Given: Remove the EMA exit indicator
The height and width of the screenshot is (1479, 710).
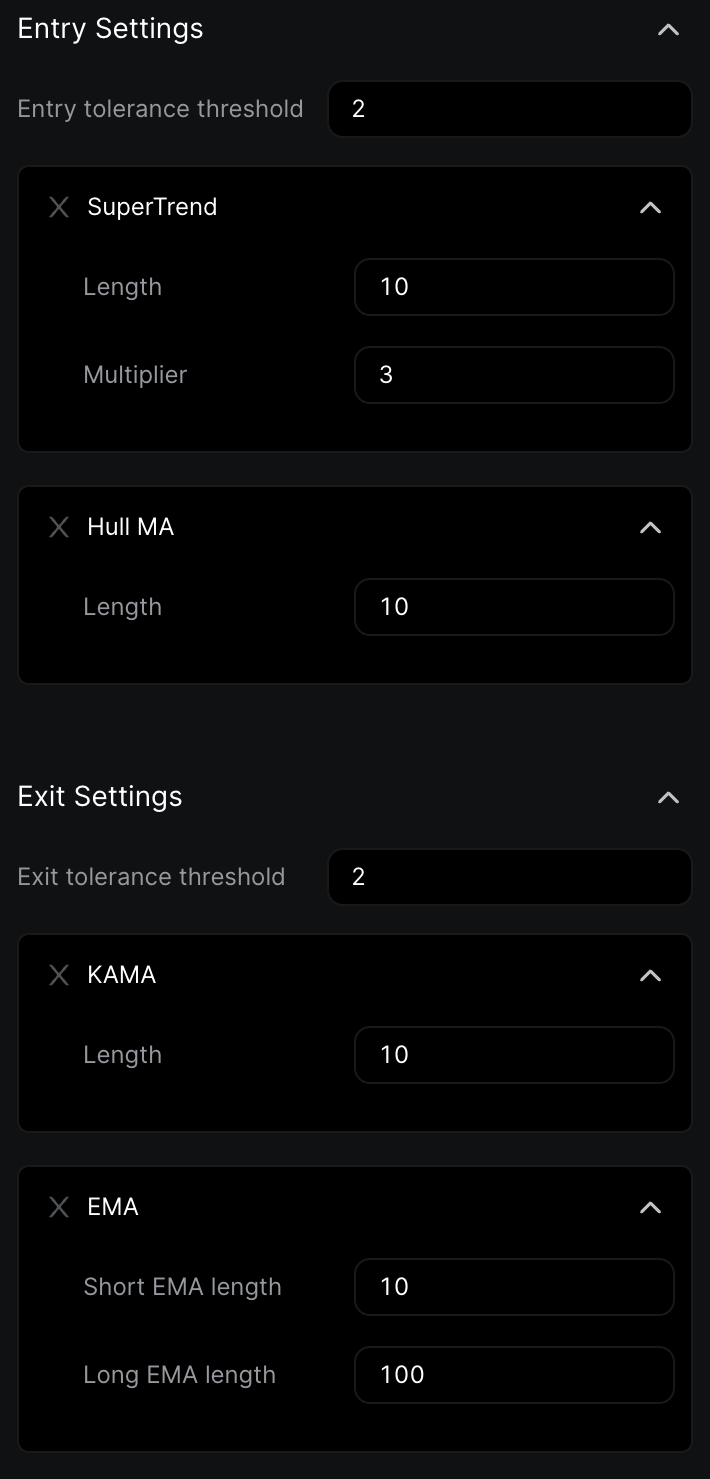Looking at the screenshot, I should pyautogui.click(x=59, y=1207).
